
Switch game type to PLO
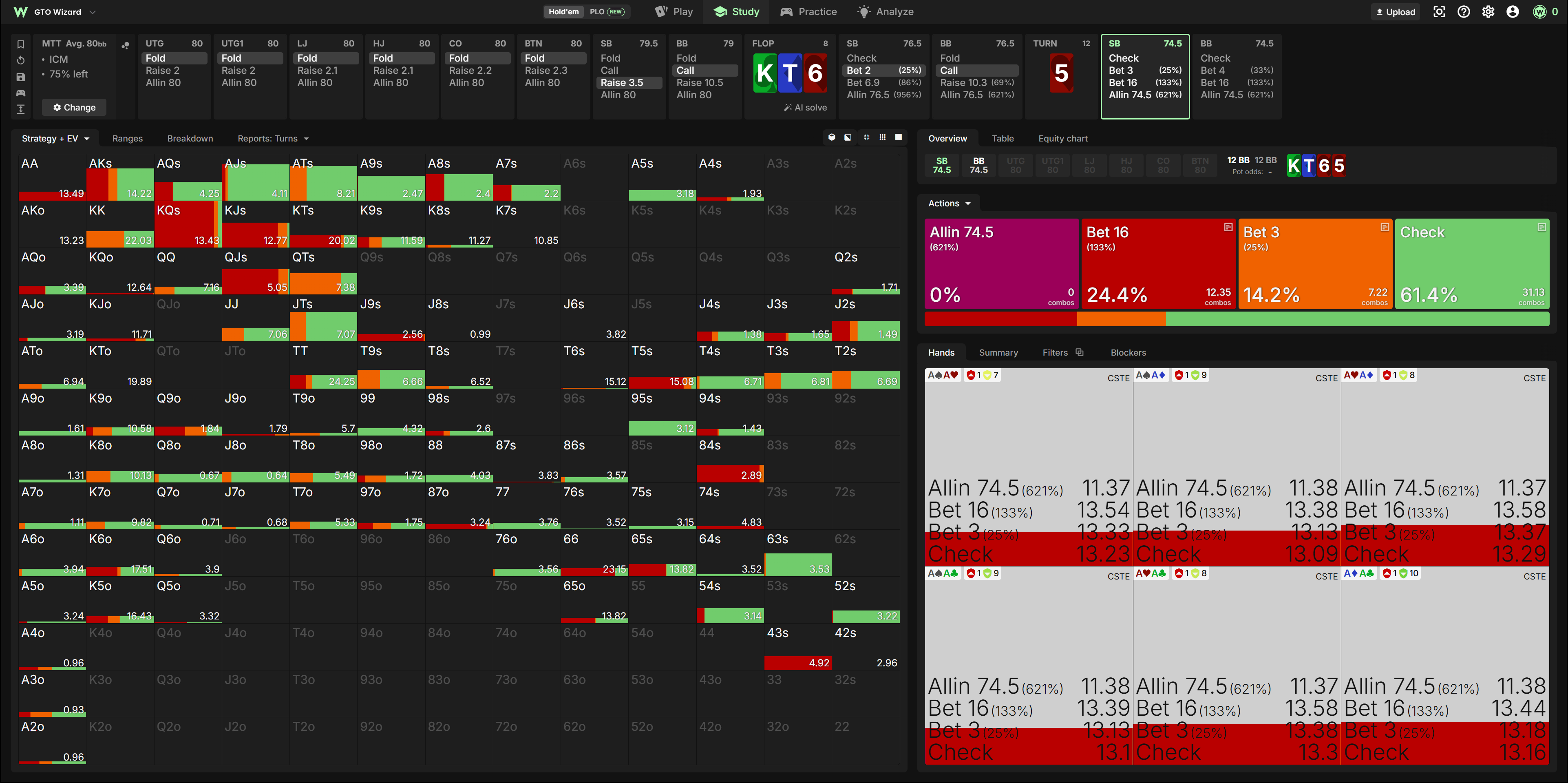click(607, 11)
